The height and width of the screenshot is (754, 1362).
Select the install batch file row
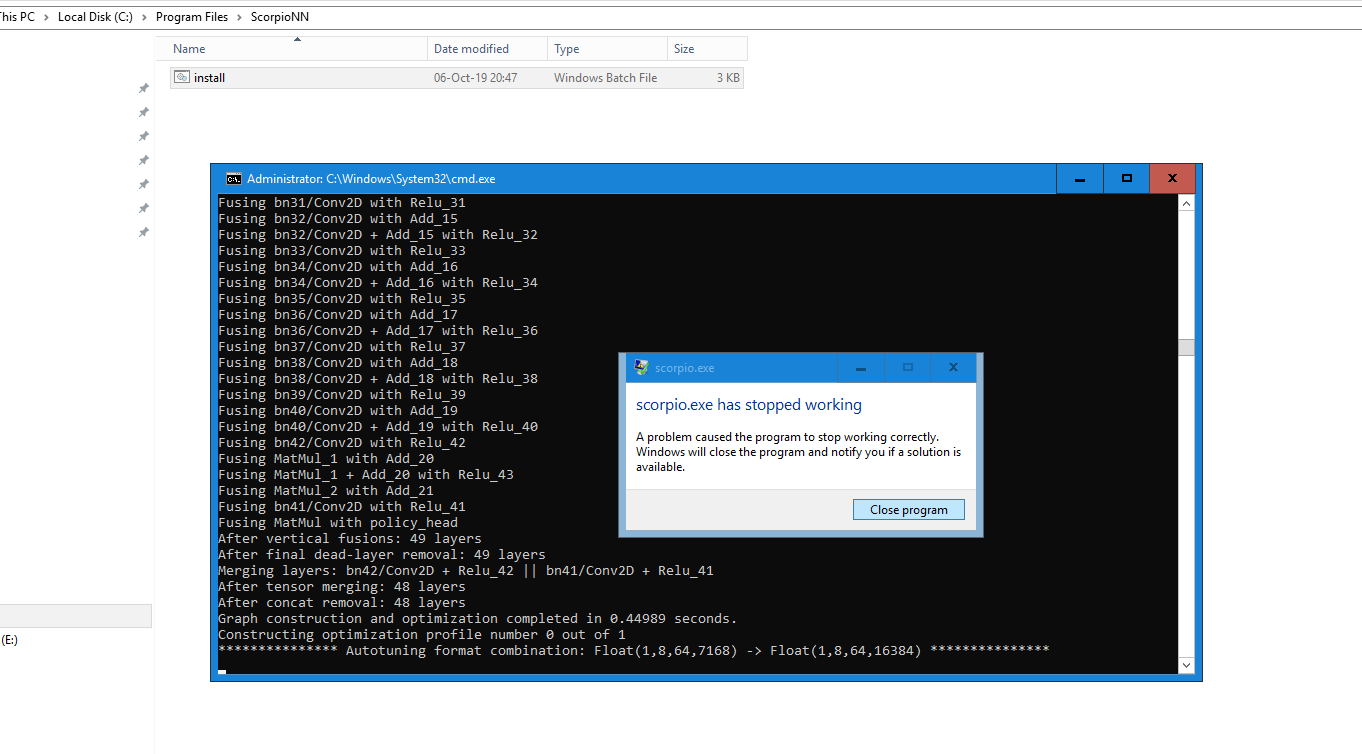coord(457,77)
